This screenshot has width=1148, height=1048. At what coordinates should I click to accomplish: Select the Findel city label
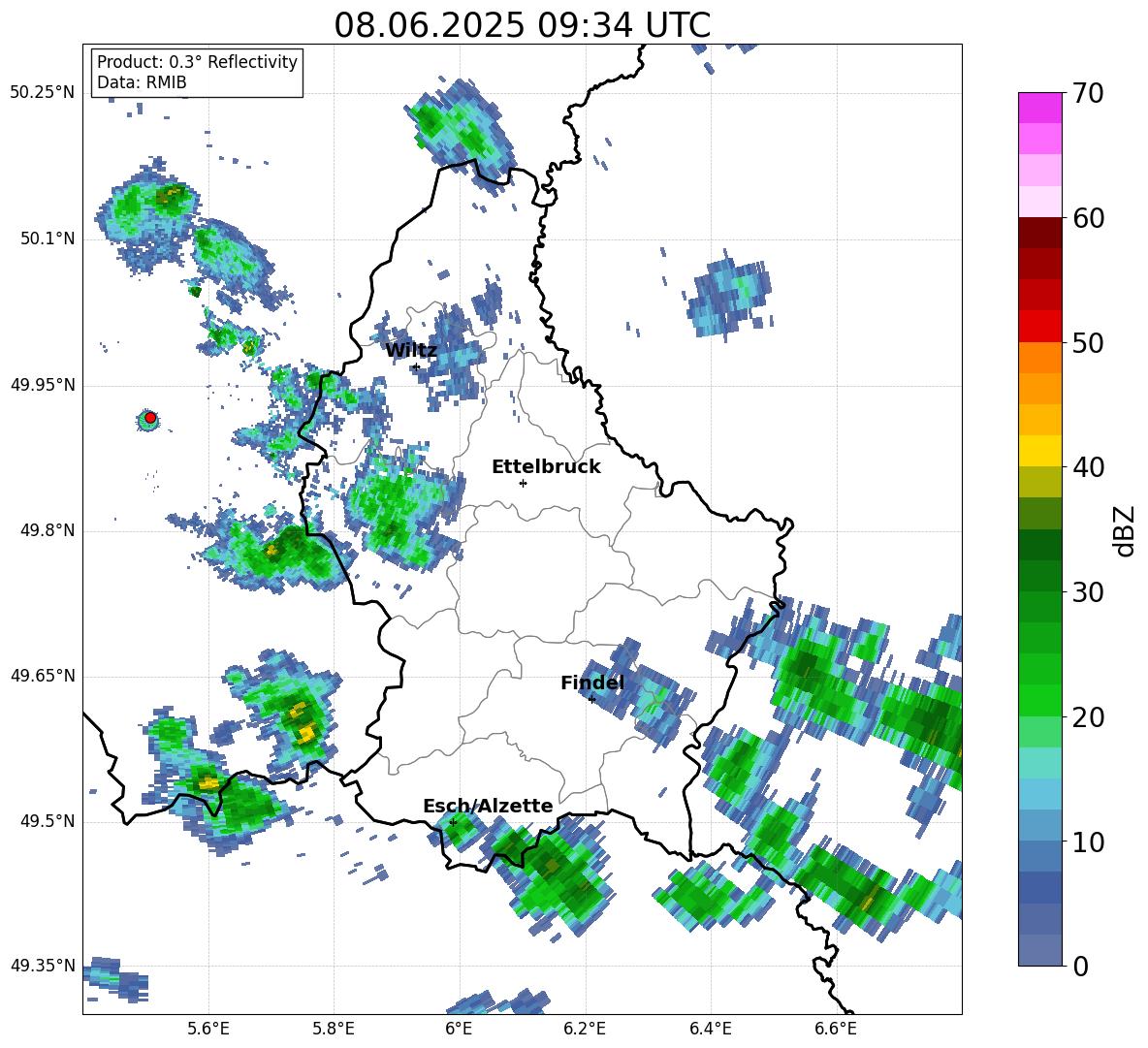point(592,683)
